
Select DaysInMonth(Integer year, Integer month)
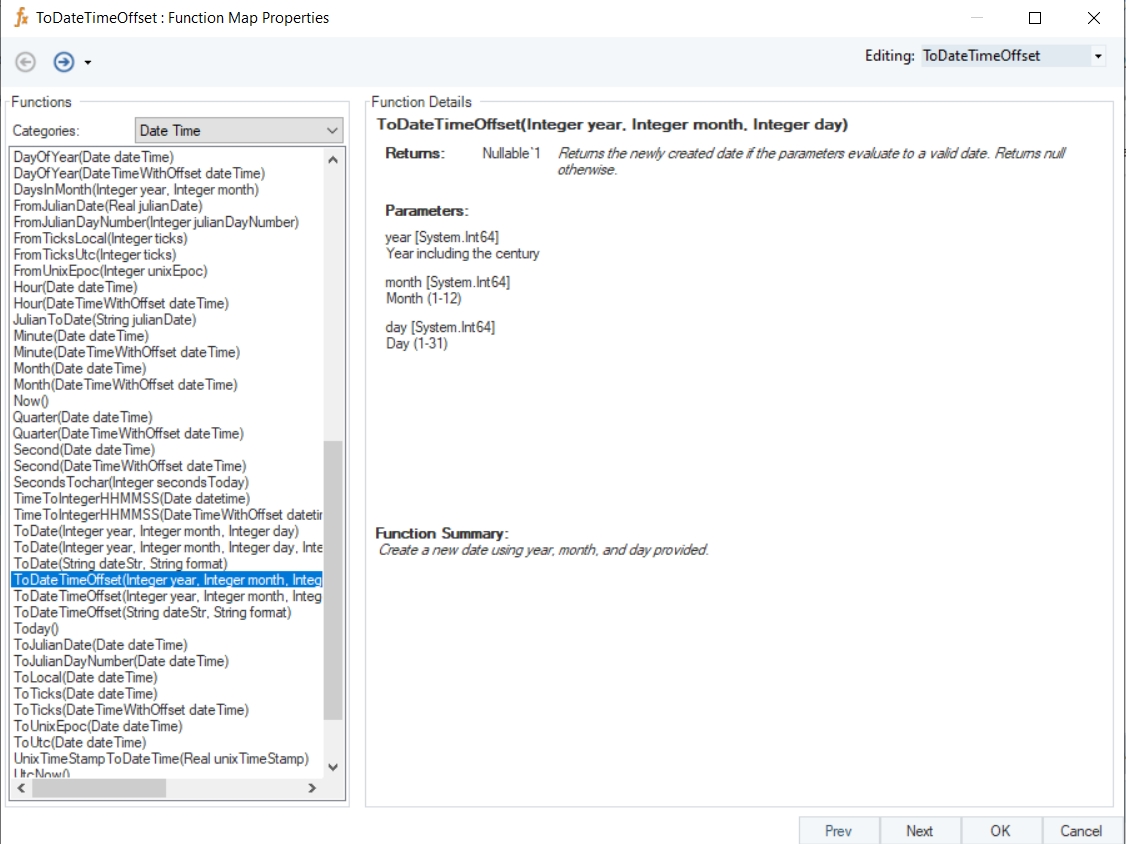pos(136,190)
